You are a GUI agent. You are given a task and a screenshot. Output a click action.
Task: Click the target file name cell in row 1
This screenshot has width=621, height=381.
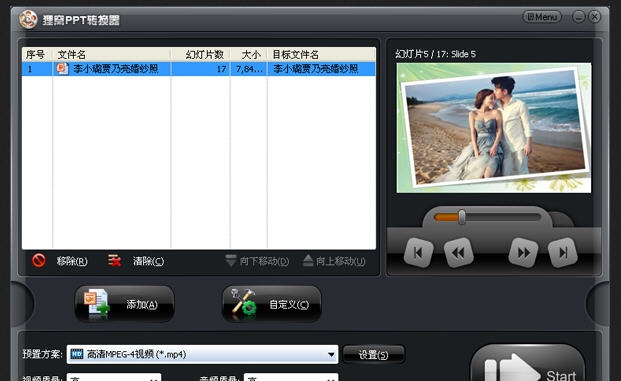(322, 69)
